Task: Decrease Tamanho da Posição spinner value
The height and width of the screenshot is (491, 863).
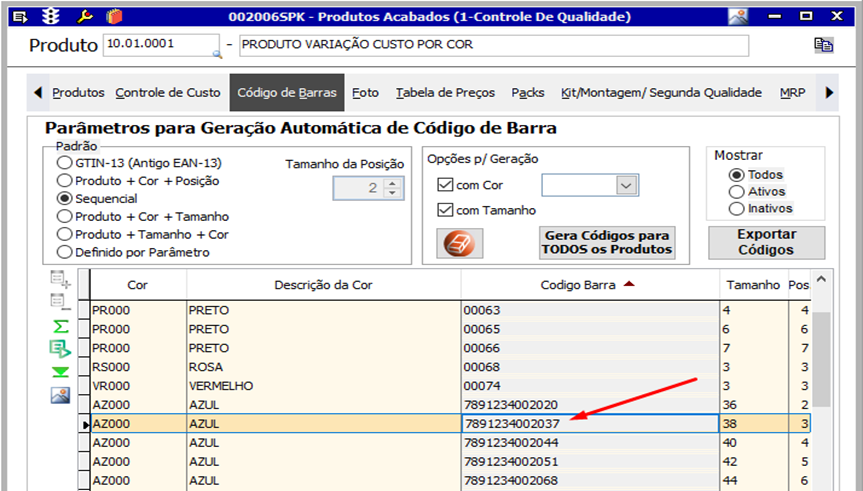Action: (x=392, y=193)
